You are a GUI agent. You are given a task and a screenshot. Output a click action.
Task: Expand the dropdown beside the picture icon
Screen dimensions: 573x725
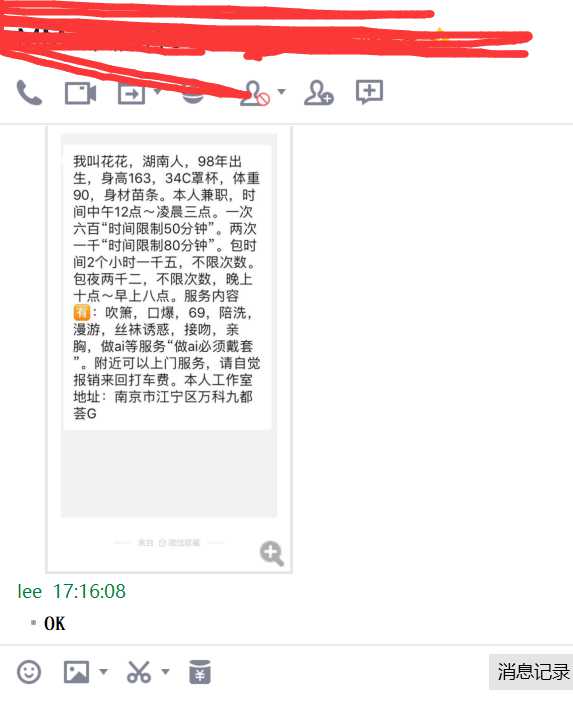point(104,671)
